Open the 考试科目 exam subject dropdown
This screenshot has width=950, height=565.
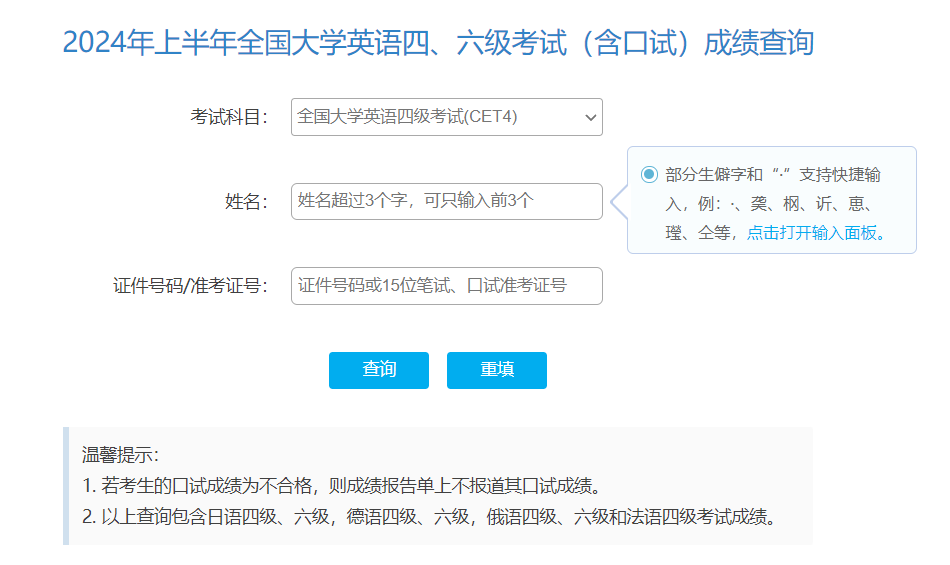[x=446, y=117]
